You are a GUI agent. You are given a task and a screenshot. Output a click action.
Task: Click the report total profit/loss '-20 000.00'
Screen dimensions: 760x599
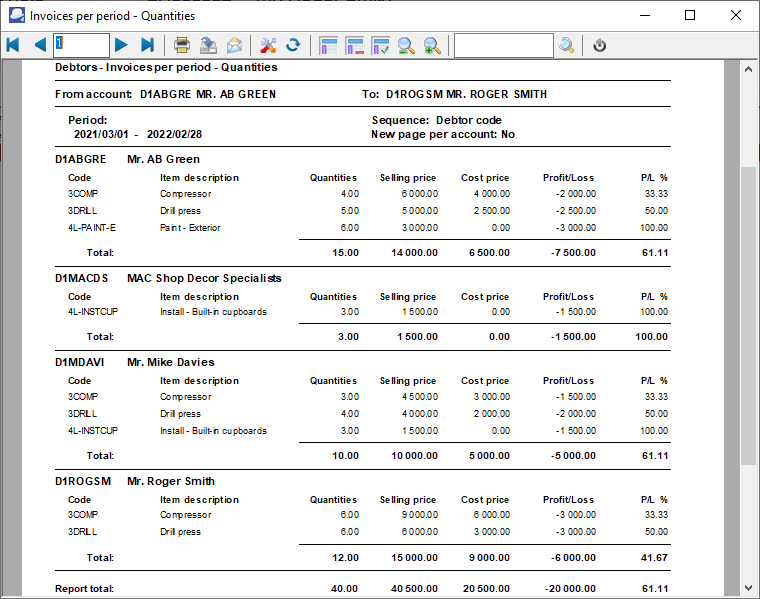tap(570, 589)
